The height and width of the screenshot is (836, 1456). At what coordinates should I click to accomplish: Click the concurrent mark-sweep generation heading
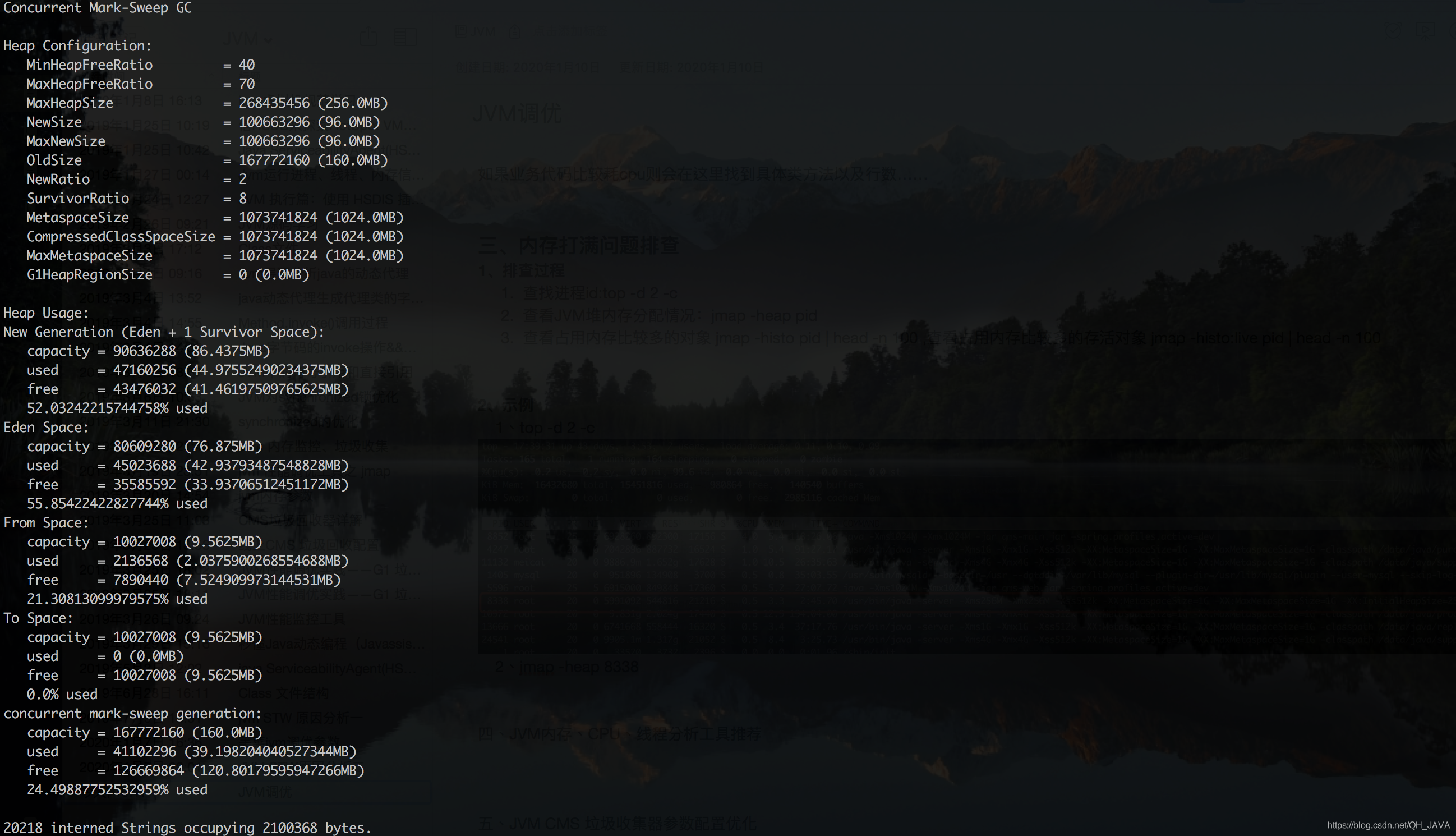click(x=132, y=713)
